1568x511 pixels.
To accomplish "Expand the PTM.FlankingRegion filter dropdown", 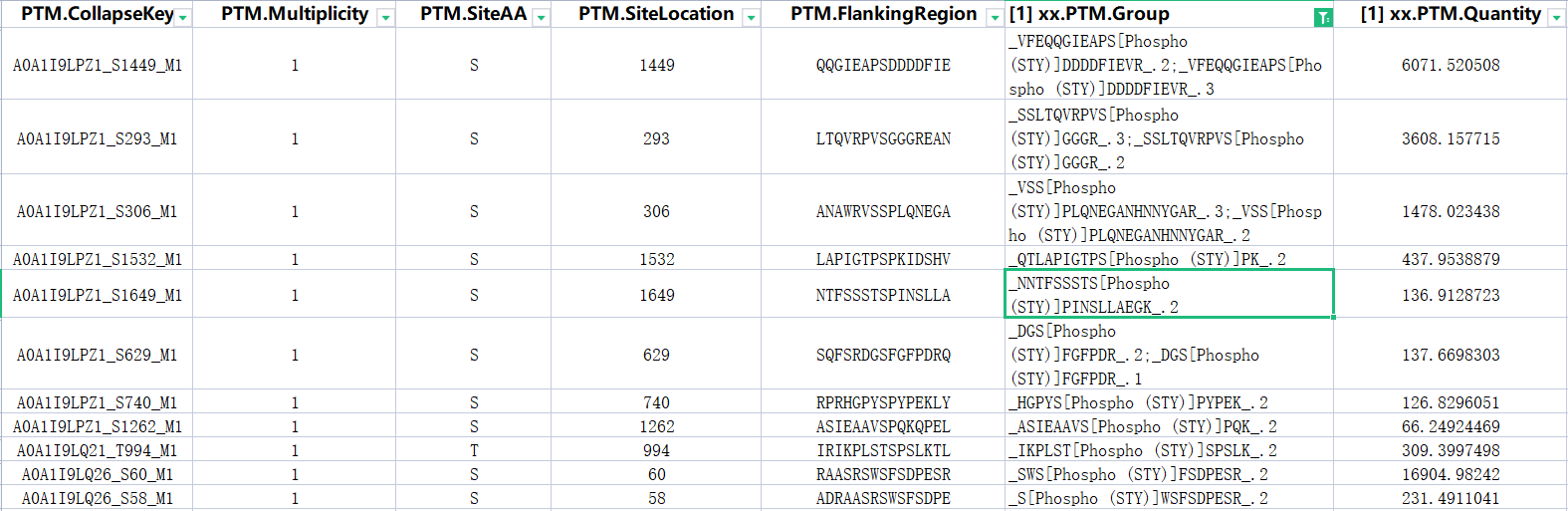I will [x=994, y=17].
